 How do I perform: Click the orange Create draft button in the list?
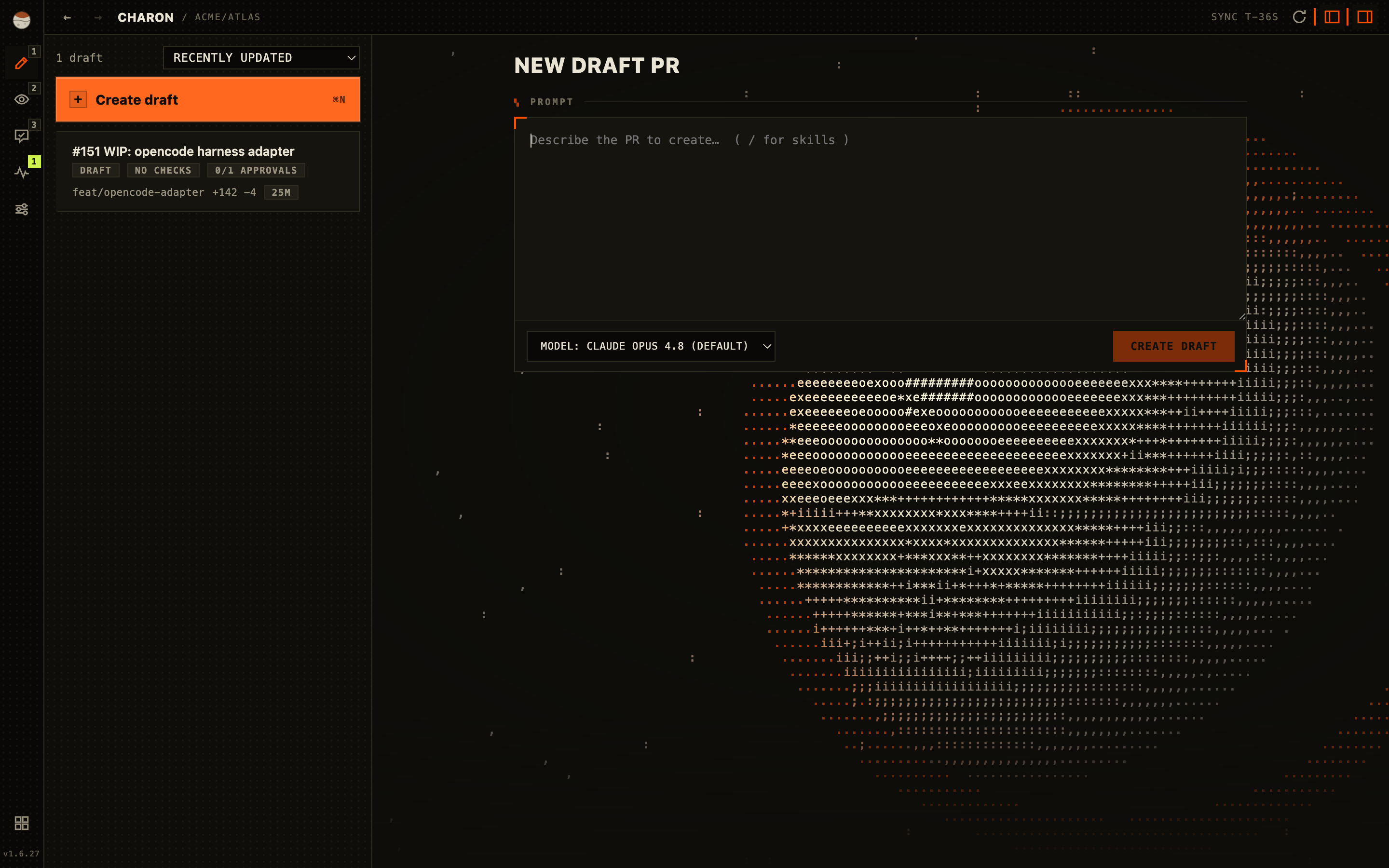pos(208,100)
